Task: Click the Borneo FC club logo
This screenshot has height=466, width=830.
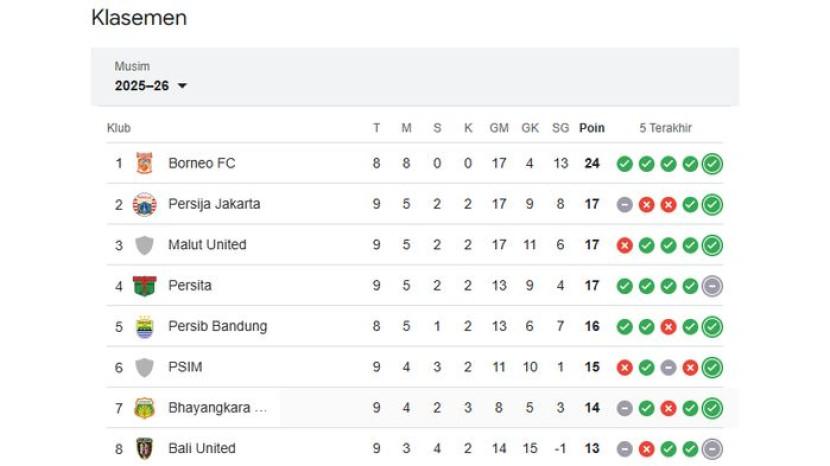Action: (x=145, y=163)
